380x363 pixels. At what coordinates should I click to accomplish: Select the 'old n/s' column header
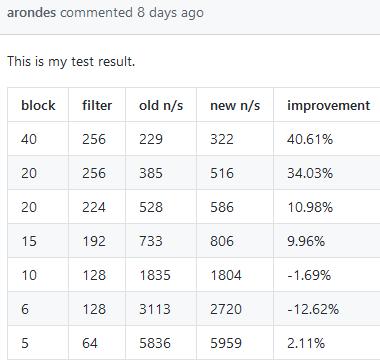pos(161,105)
